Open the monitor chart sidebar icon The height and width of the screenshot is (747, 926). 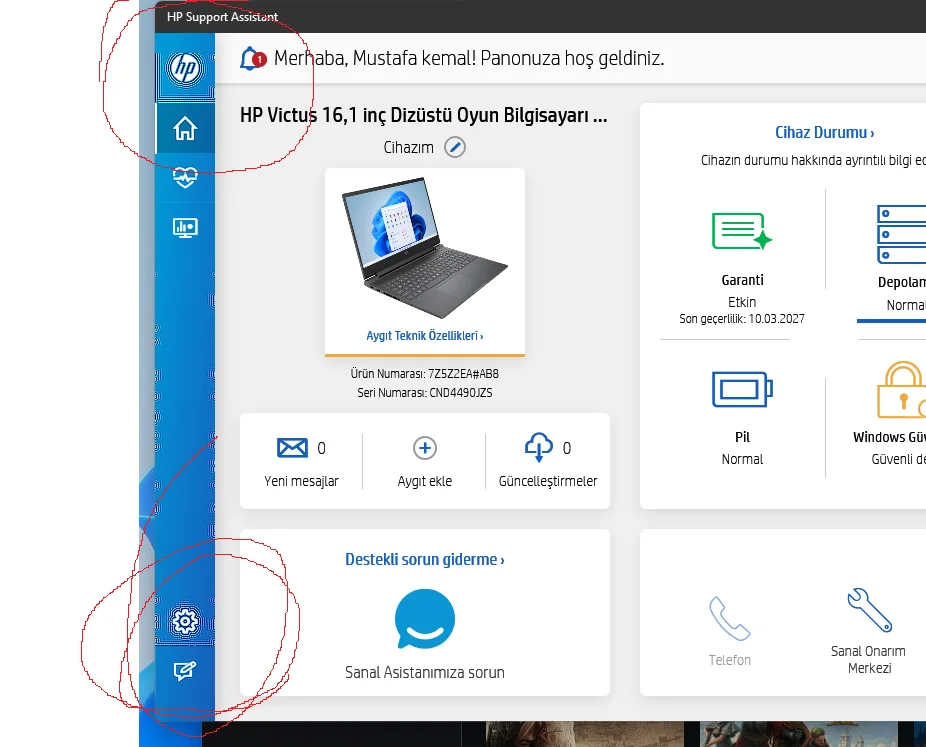(x=185, y=227)
